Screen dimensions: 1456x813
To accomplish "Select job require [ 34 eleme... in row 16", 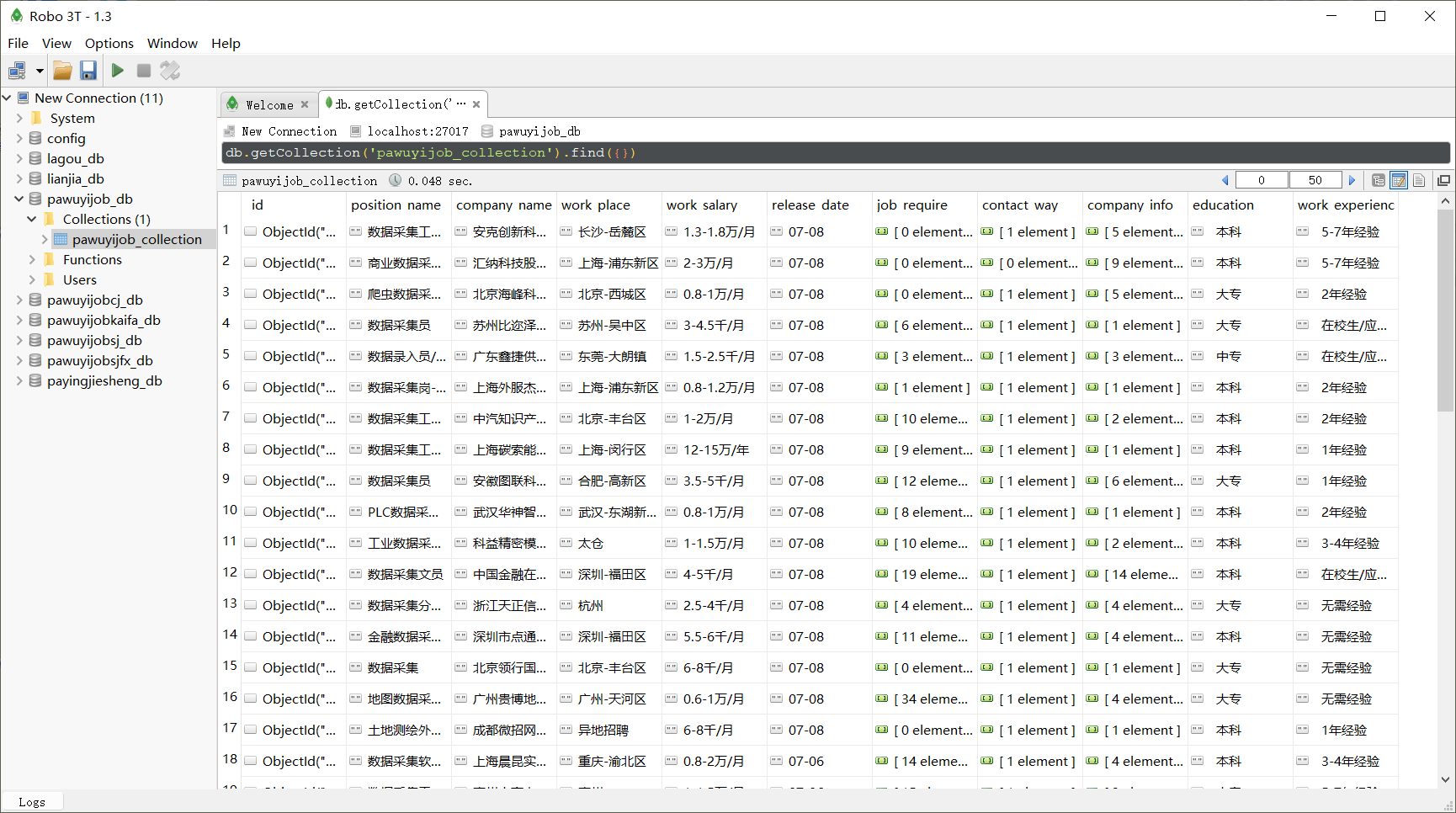I will pos(925,699).
